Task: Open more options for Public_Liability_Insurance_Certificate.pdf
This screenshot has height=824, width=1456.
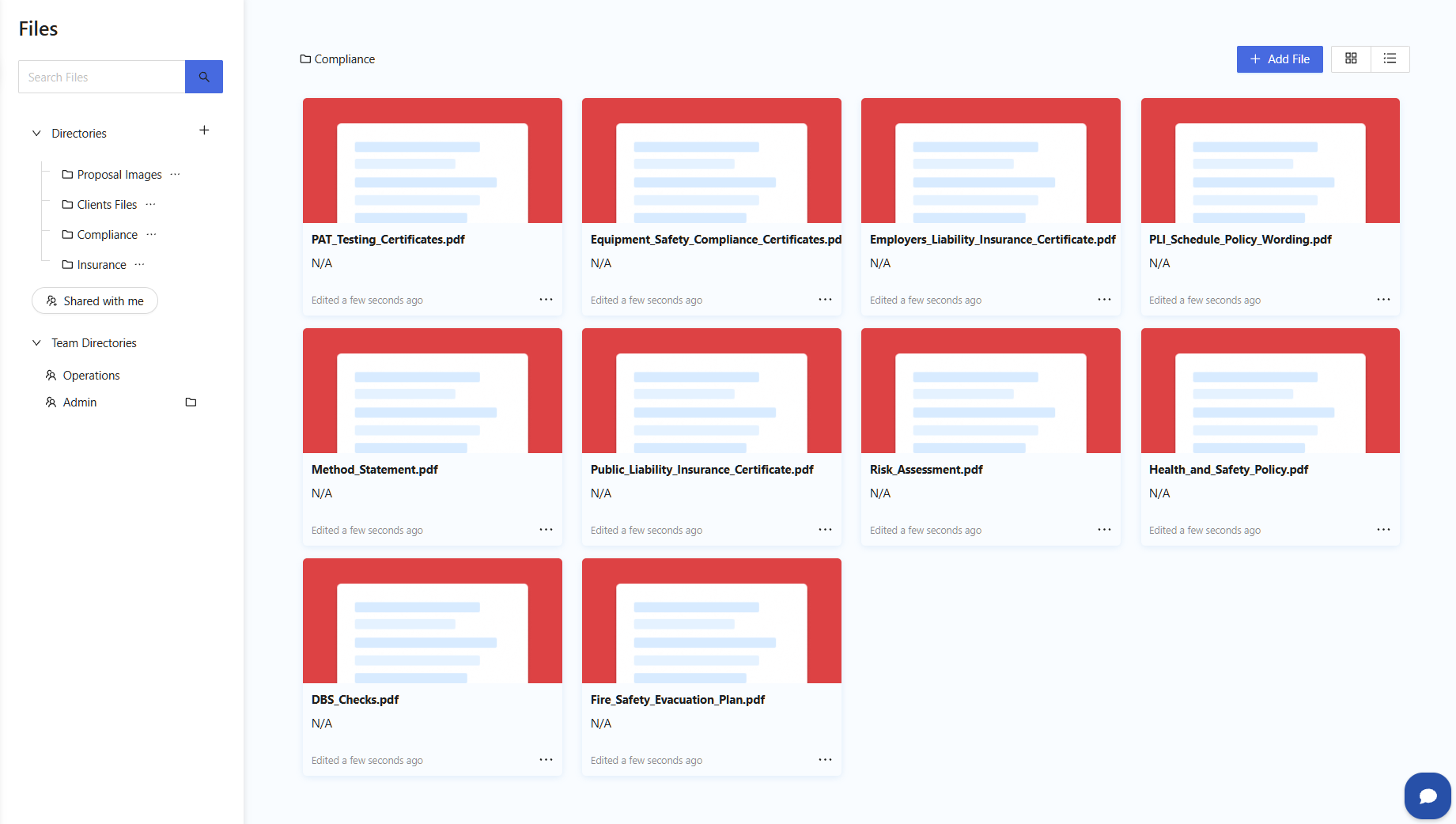Action: (825, 530)
